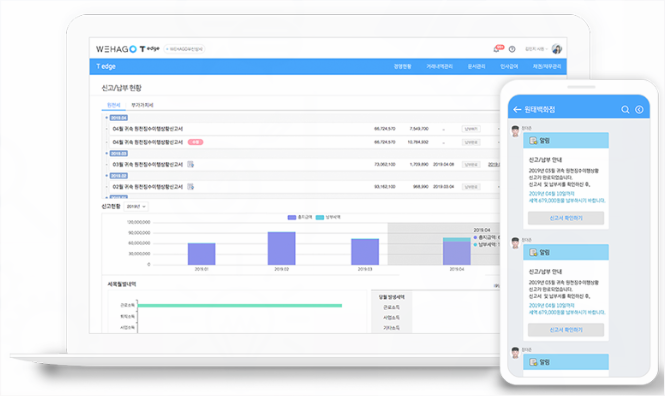Tap the third sender avatar in the phone chat
665x396 pixels.
click(x=515, y=352)
